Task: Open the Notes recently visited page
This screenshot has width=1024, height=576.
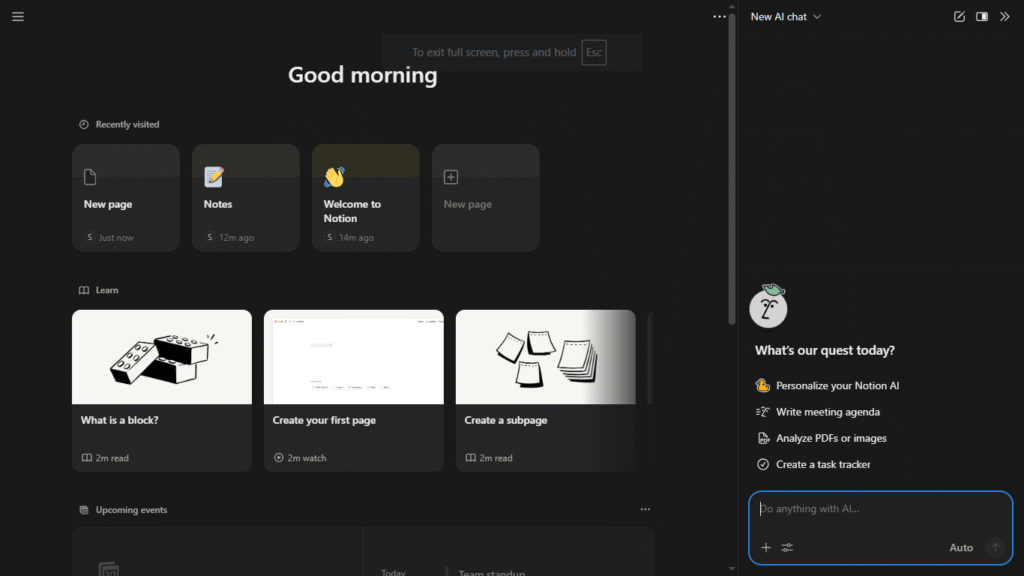Action: click(x=245, y=197)
